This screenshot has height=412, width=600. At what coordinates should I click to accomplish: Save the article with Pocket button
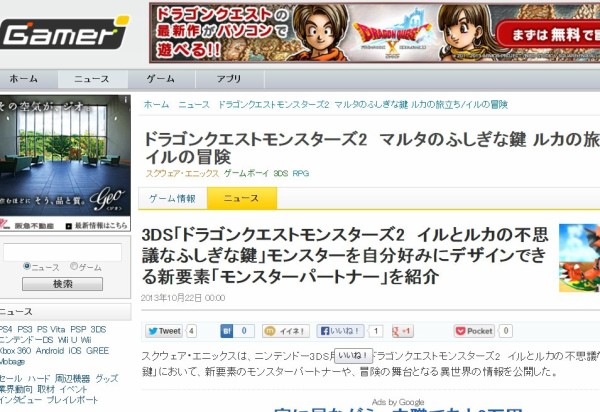tap(474, 331)
